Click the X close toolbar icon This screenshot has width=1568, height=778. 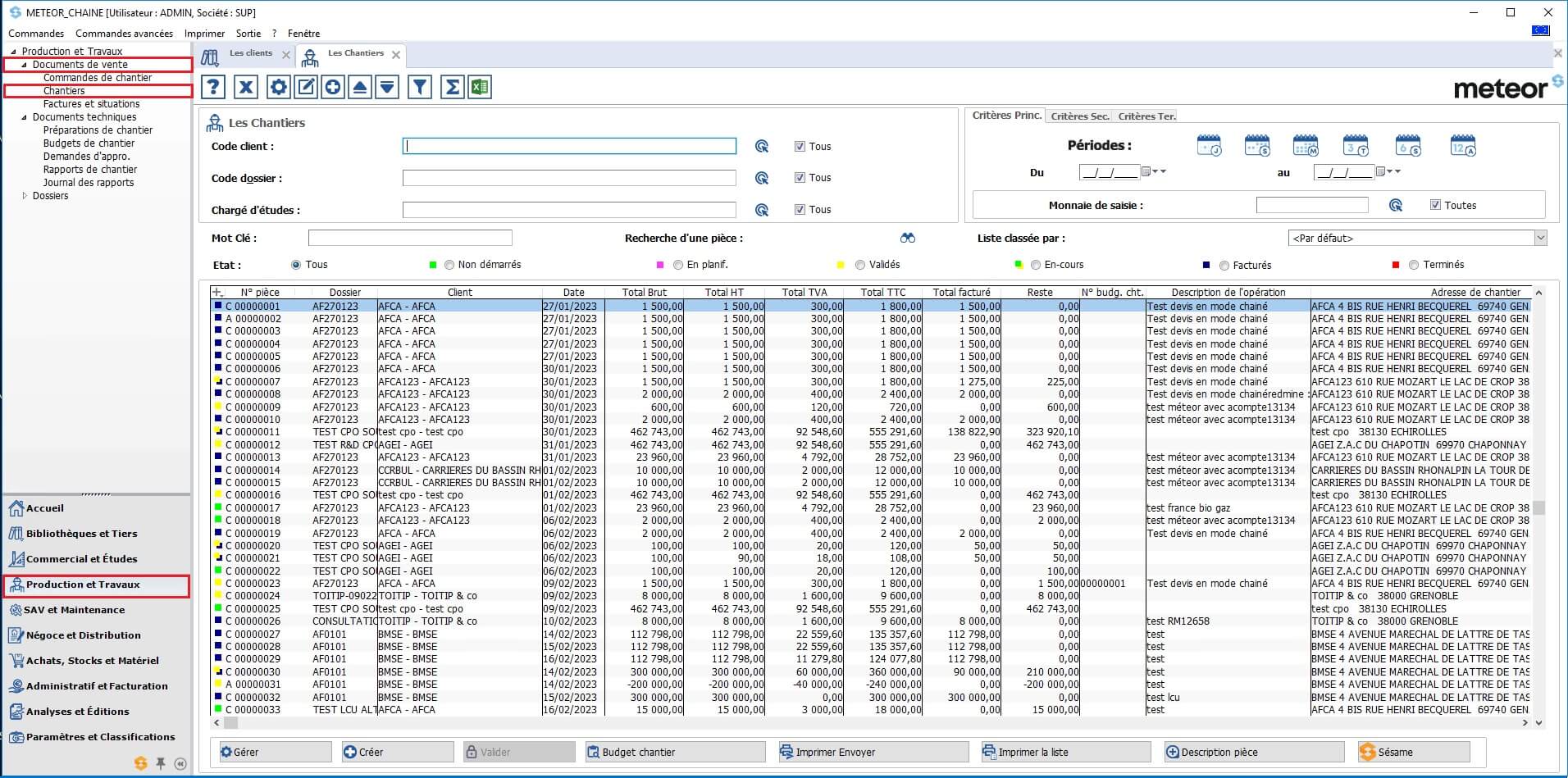click(x=246, y=87)
